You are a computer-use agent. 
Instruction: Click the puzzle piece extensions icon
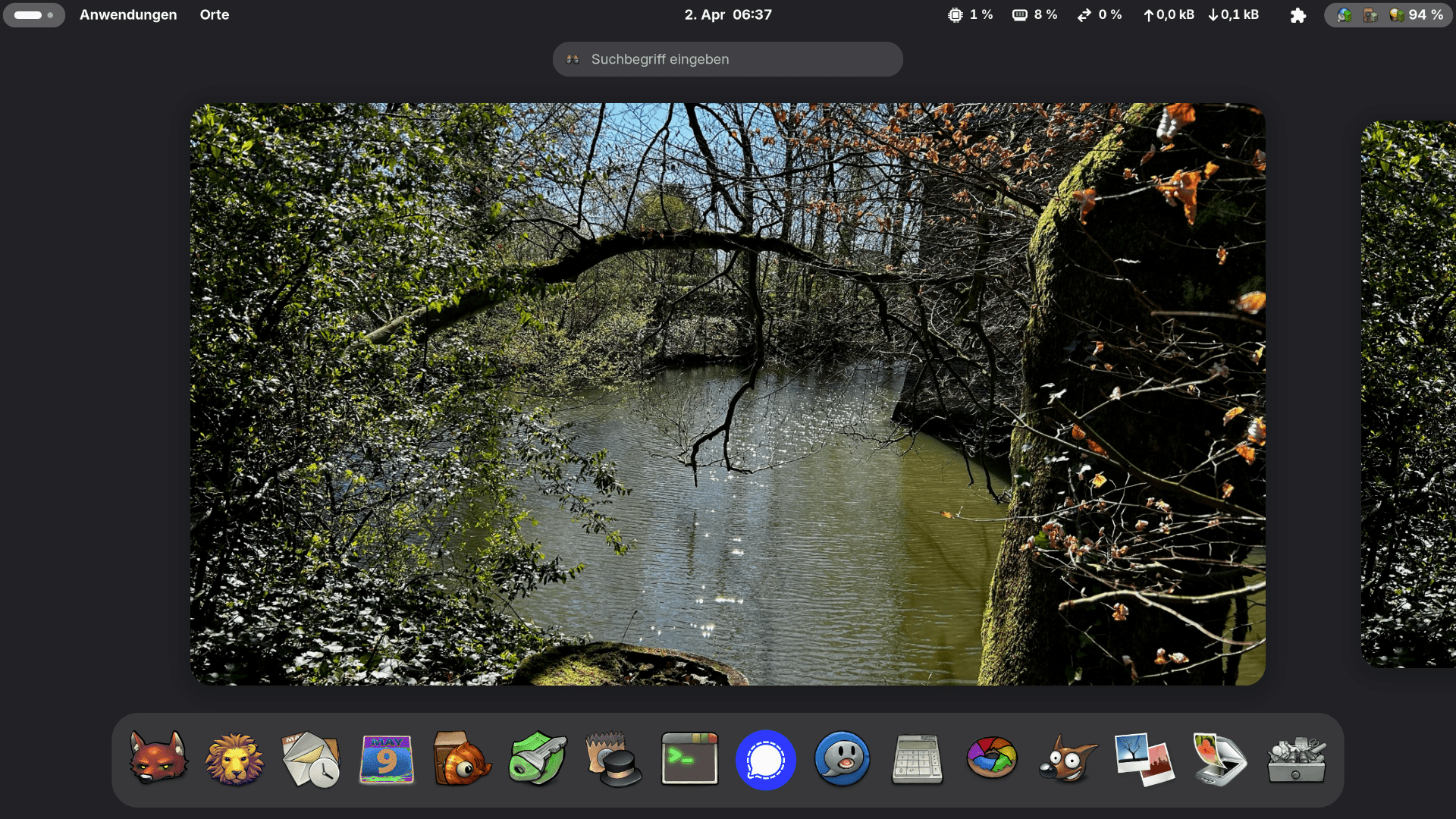coord(1298,15)
